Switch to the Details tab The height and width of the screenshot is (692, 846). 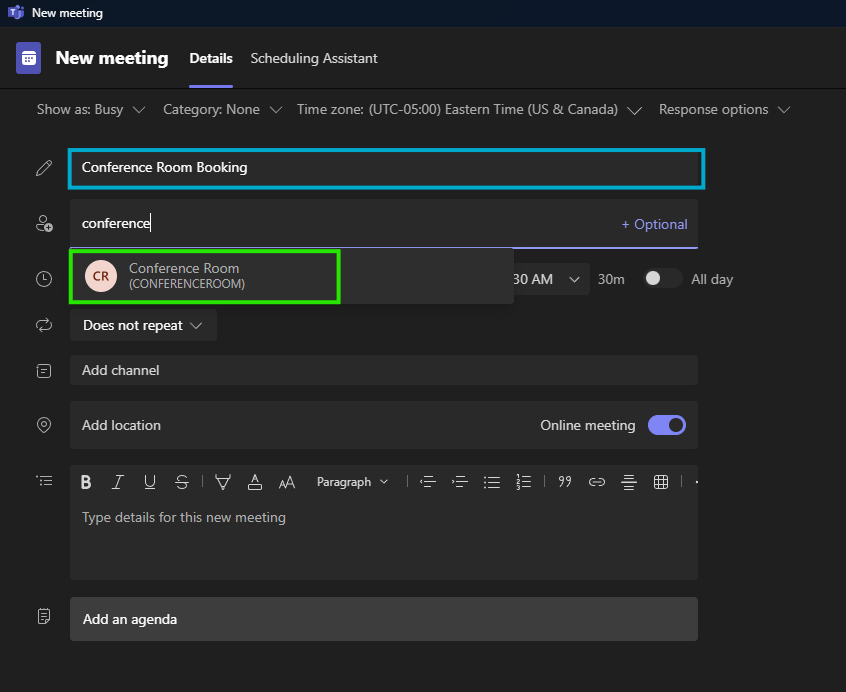pos(211,58)
